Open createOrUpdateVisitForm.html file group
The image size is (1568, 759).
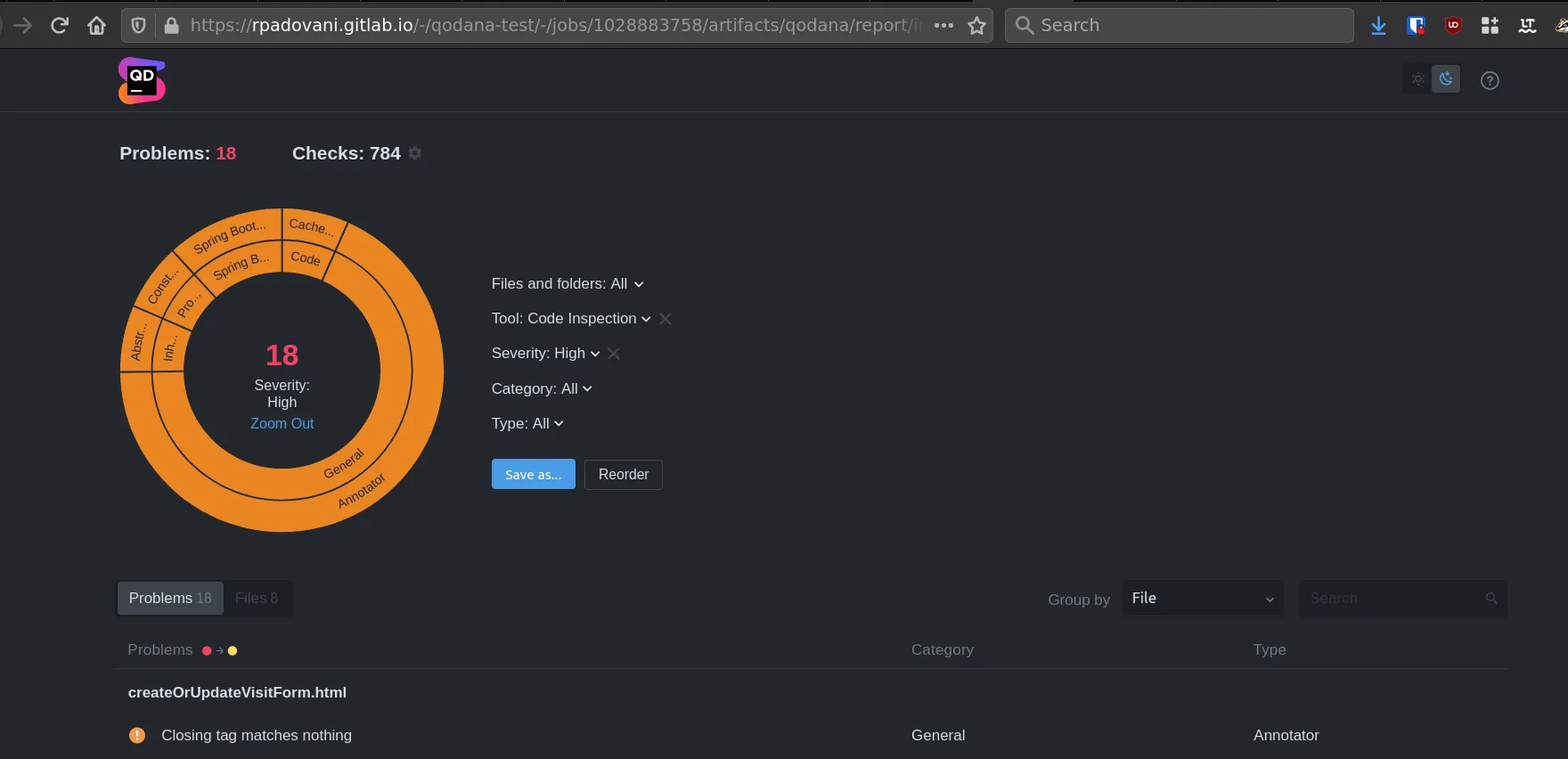point(237,692)
